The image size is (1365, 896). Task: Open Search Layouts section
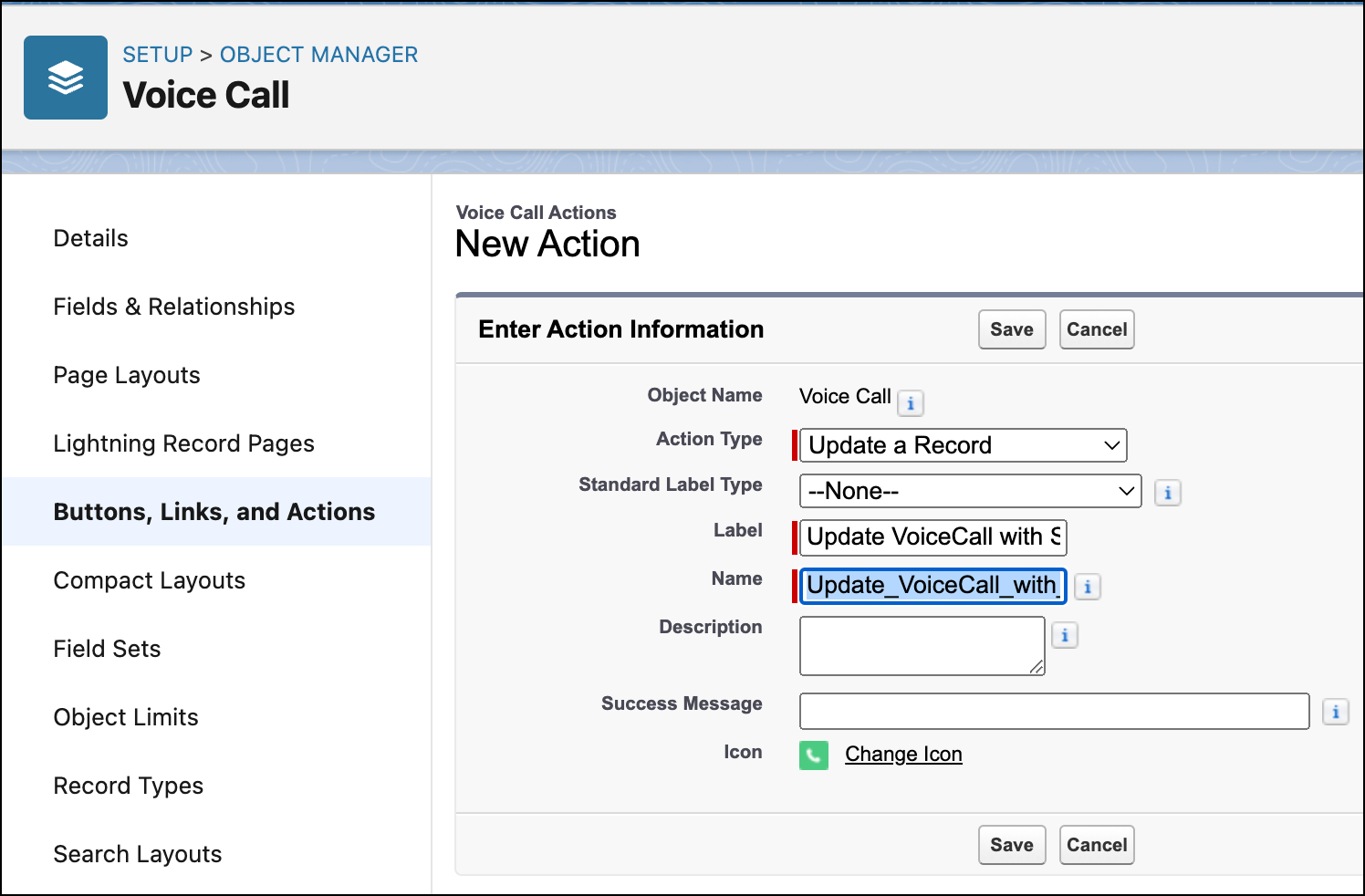[x=138, y=854]
